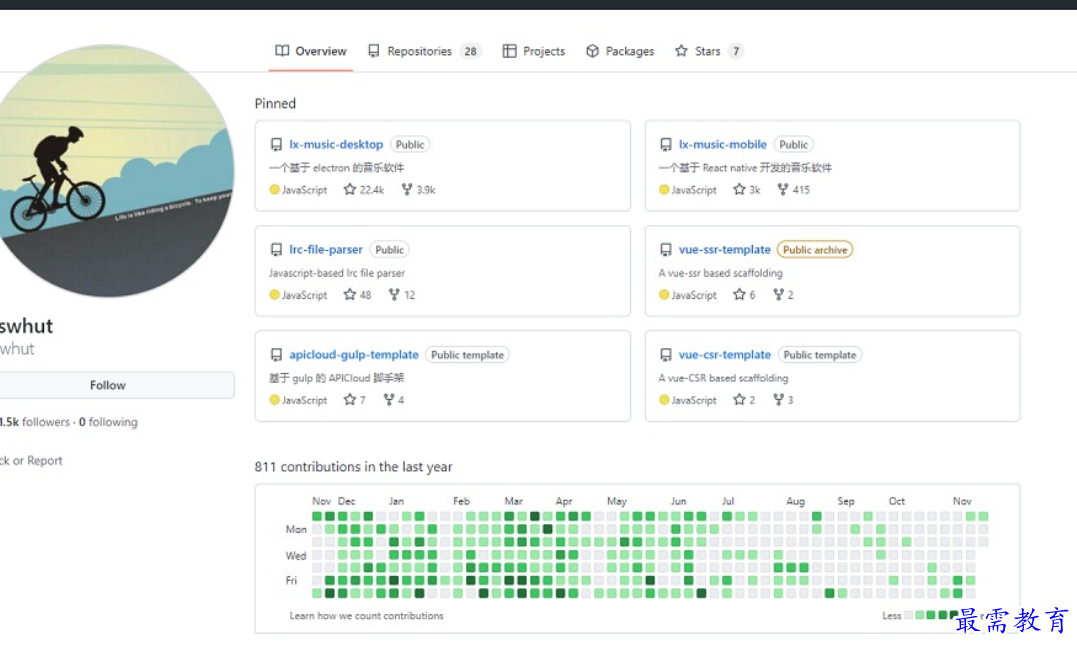Click the repo icon beside lrc-file-parser
Viewport: 1077px width, 652px height.
[x=276, y=249]
